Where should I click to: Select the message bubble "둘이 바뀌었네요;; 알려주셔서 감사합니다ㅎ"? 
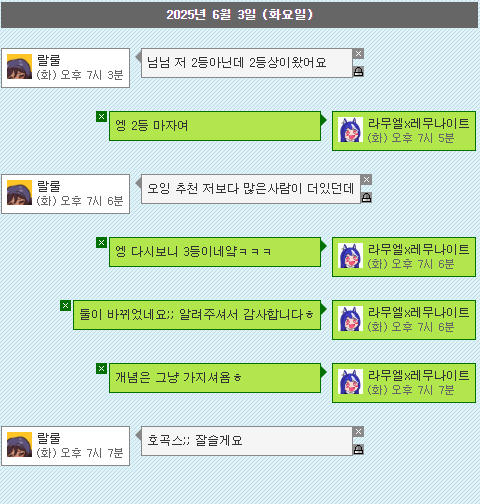click(197, 315)
